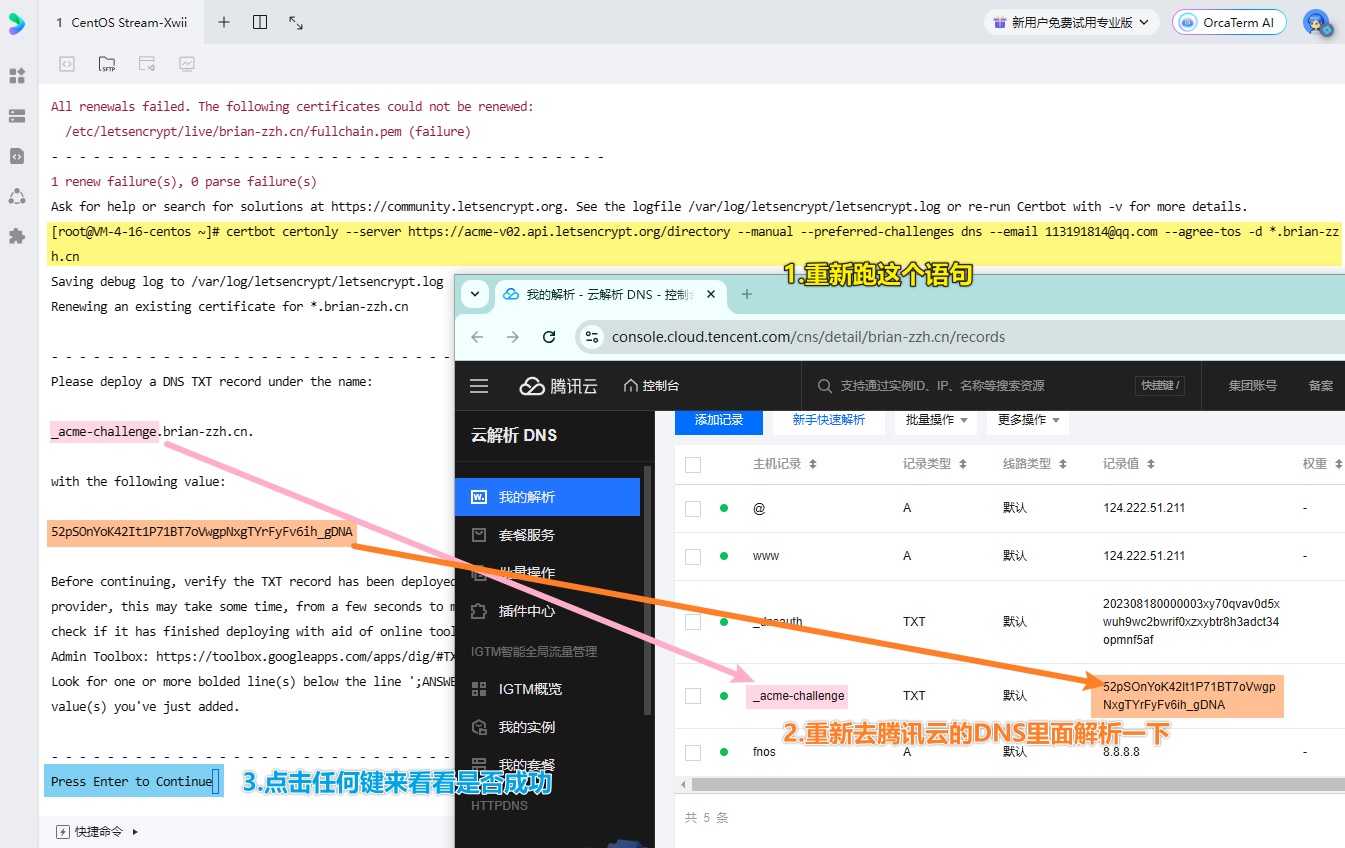Screen dimensions: 1345x848
Task: Click the blue 添加记录 button
Action: 719,420
